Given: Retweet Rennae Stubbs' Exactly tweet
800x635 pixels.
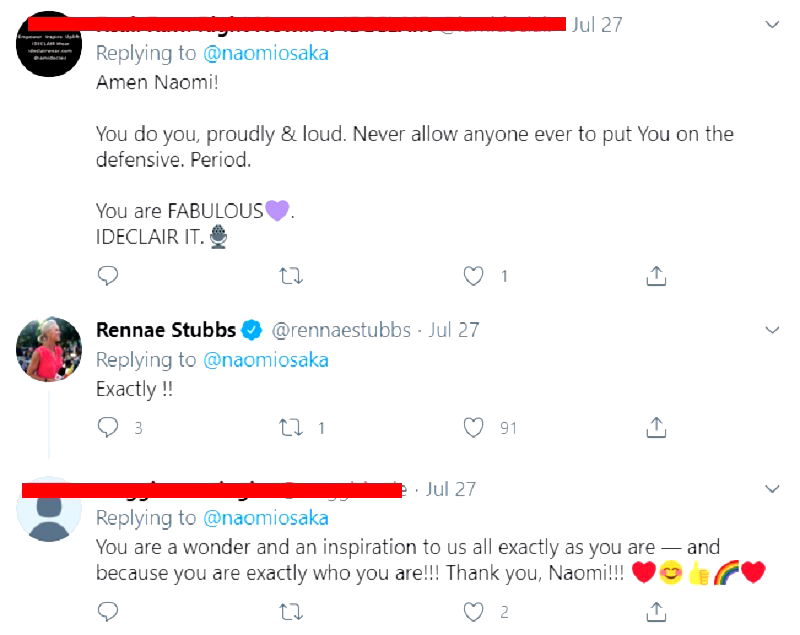Looking at the screenshot, I should coord(291,428).
